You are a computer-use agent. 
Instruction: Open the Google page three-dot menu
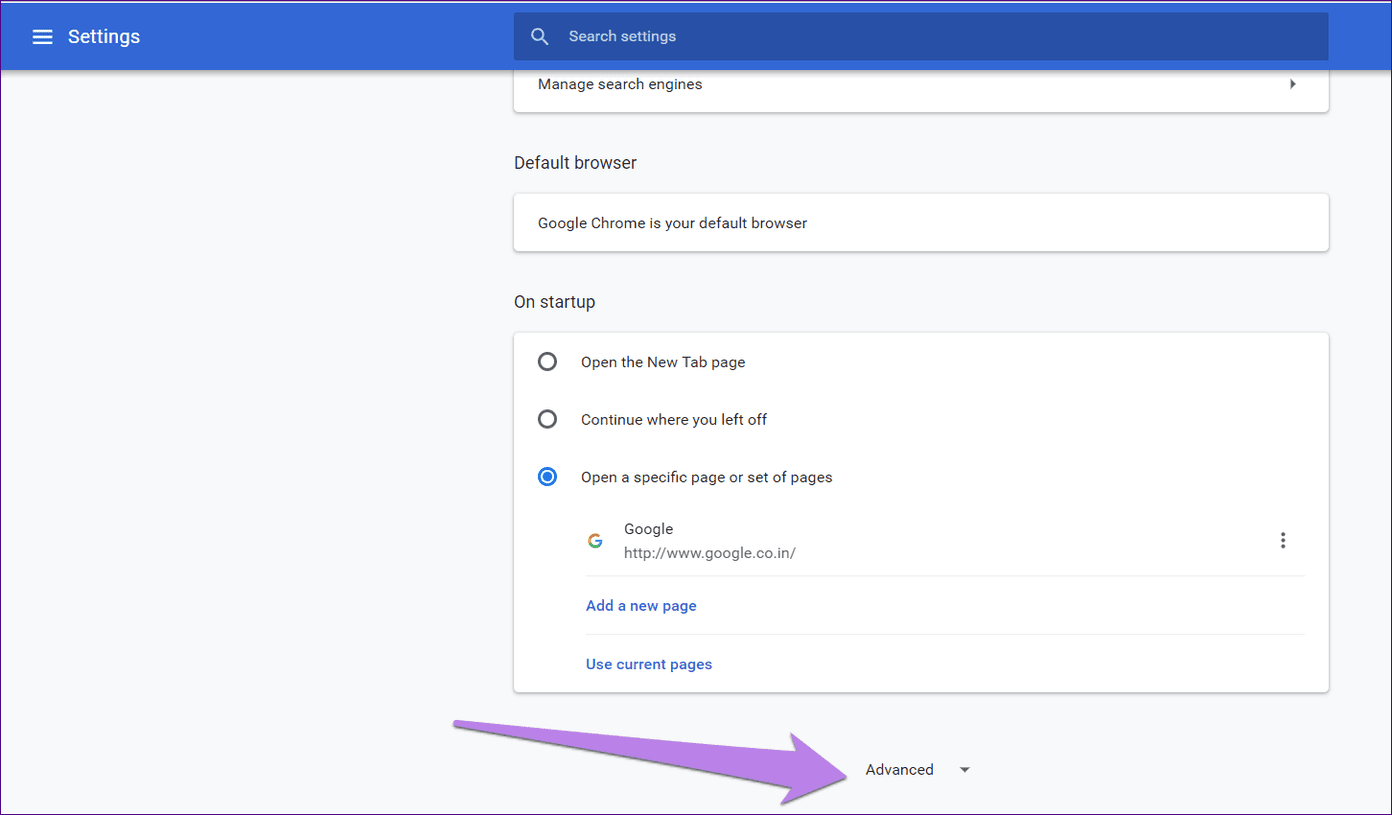pos(1283,541)
